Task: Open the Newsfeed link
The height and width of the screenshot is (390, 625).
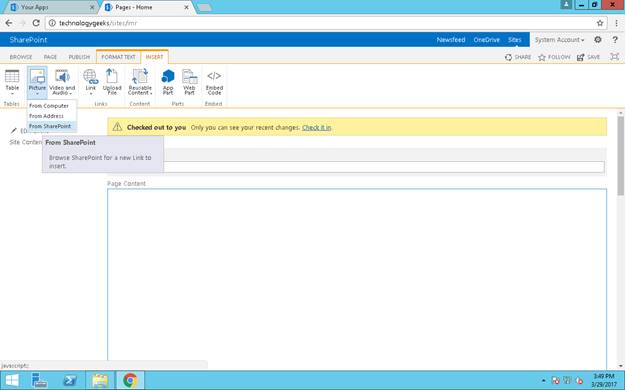Action: (x=451, y=39)
